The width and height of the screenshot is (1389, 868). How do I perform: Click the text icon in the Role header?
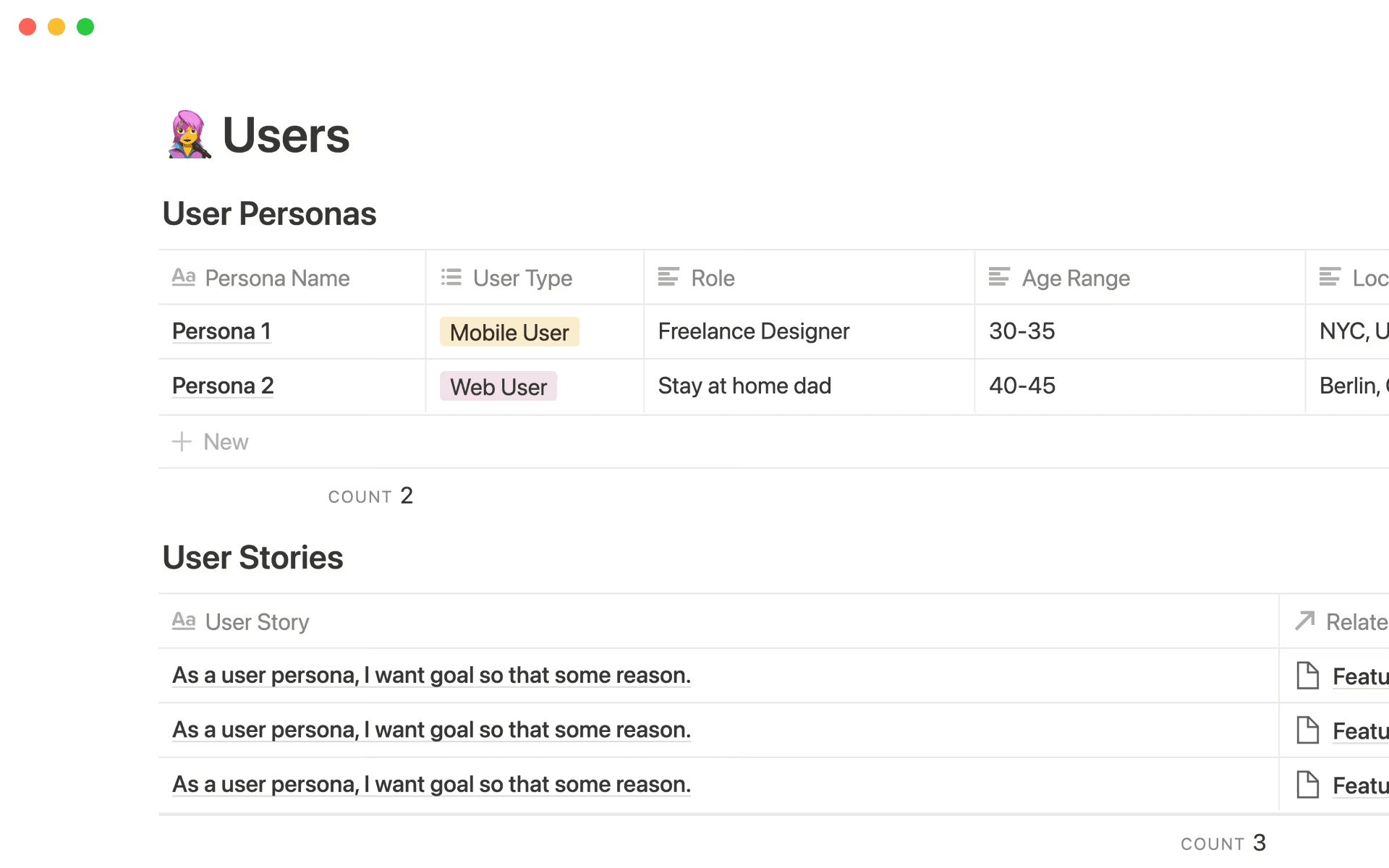(668, 276)
